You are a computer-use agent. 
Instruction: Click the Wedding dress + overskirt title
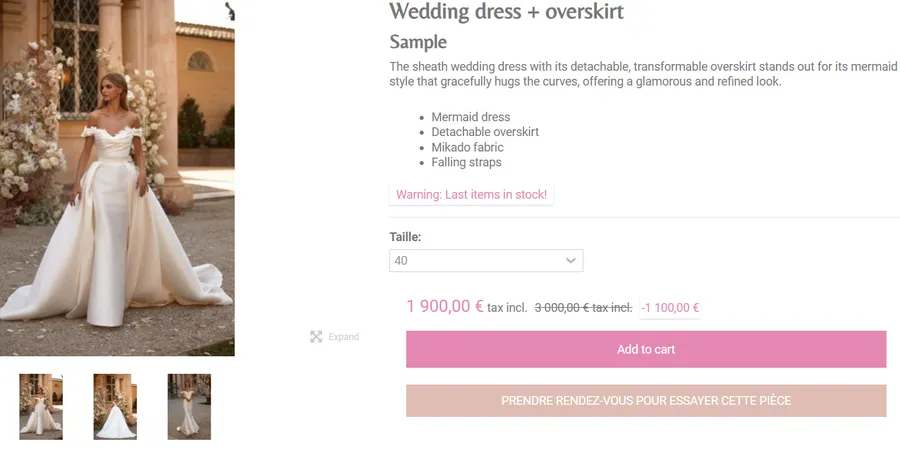coord(506,12)
